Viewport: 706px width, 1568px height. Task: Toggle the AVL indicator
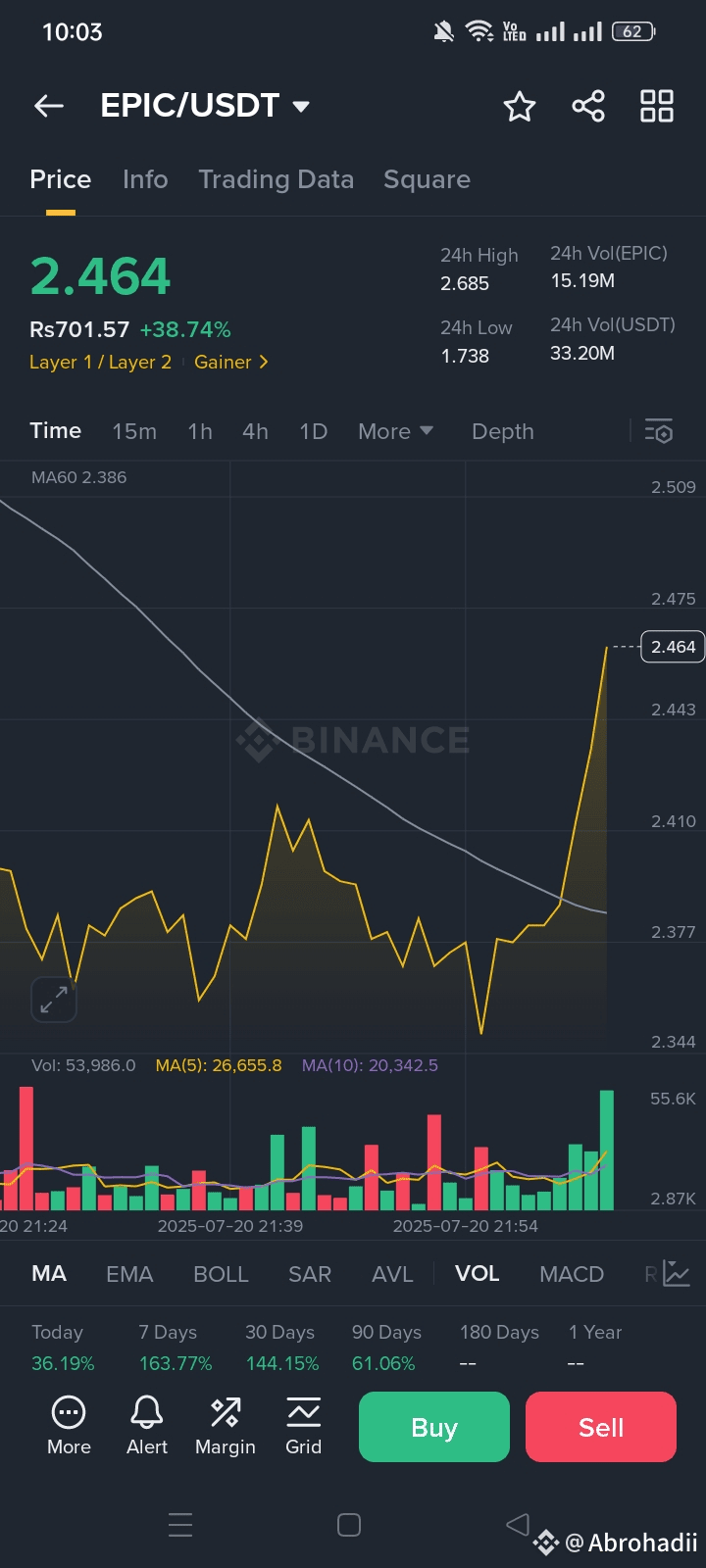[392, 1274]
